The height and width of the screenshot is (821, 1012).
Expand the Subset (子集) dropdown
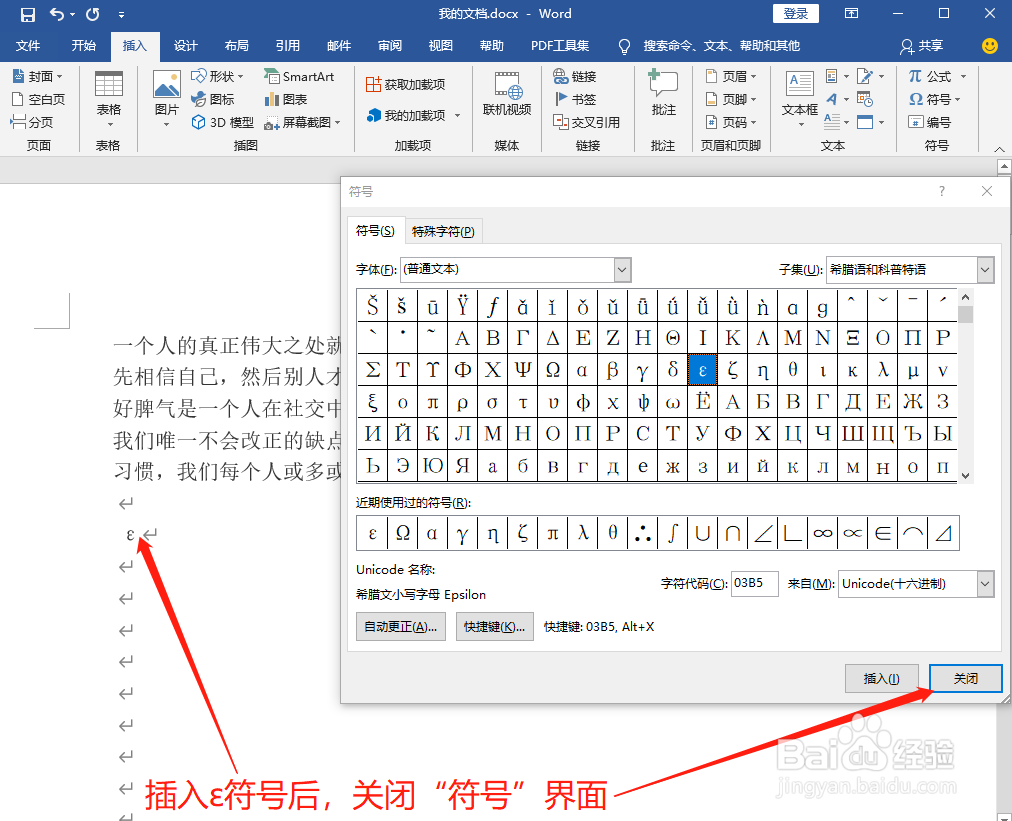click(985, 270)
